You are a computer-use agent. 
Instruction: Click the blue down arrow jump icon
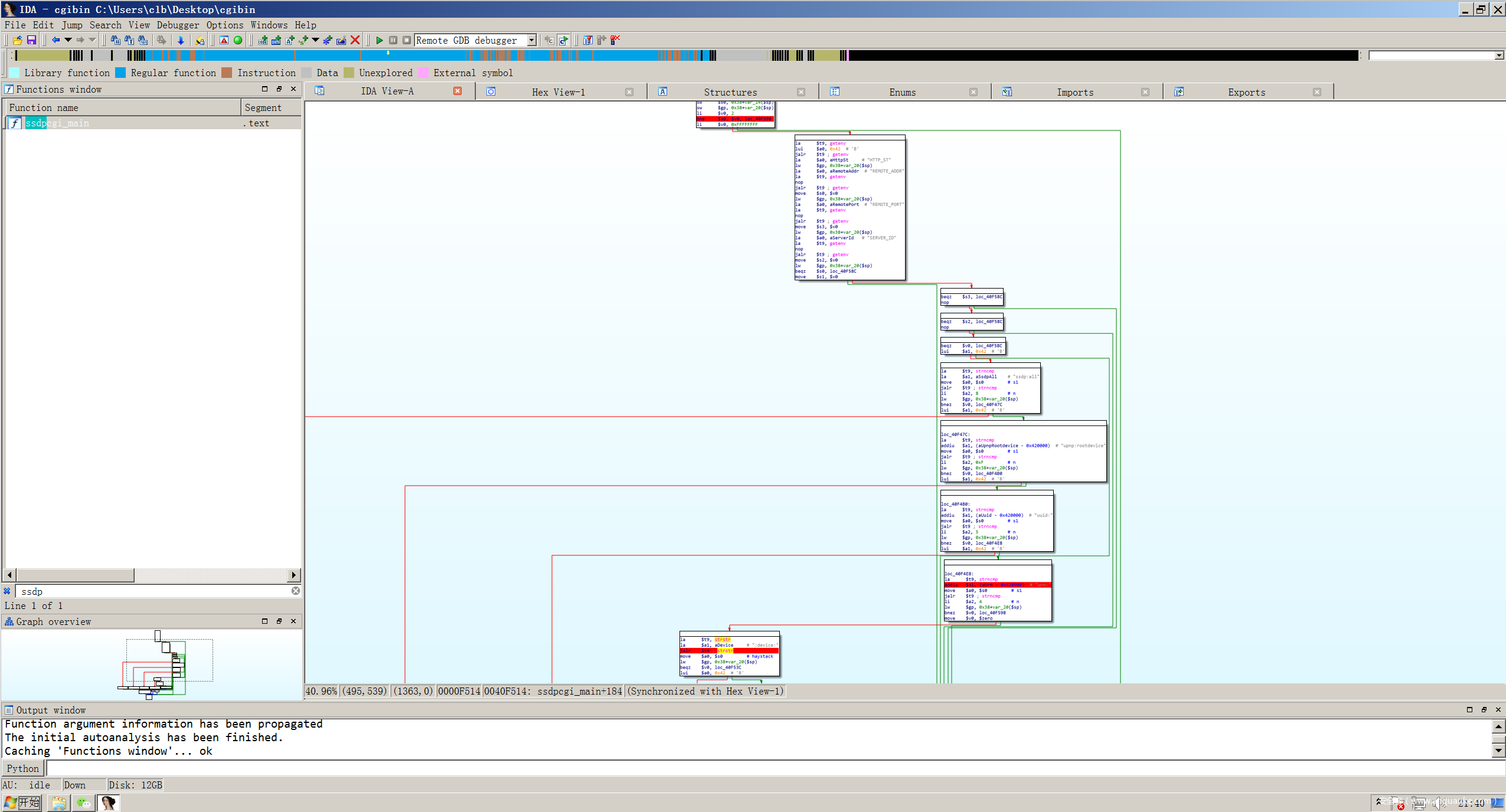coord(181,40)
